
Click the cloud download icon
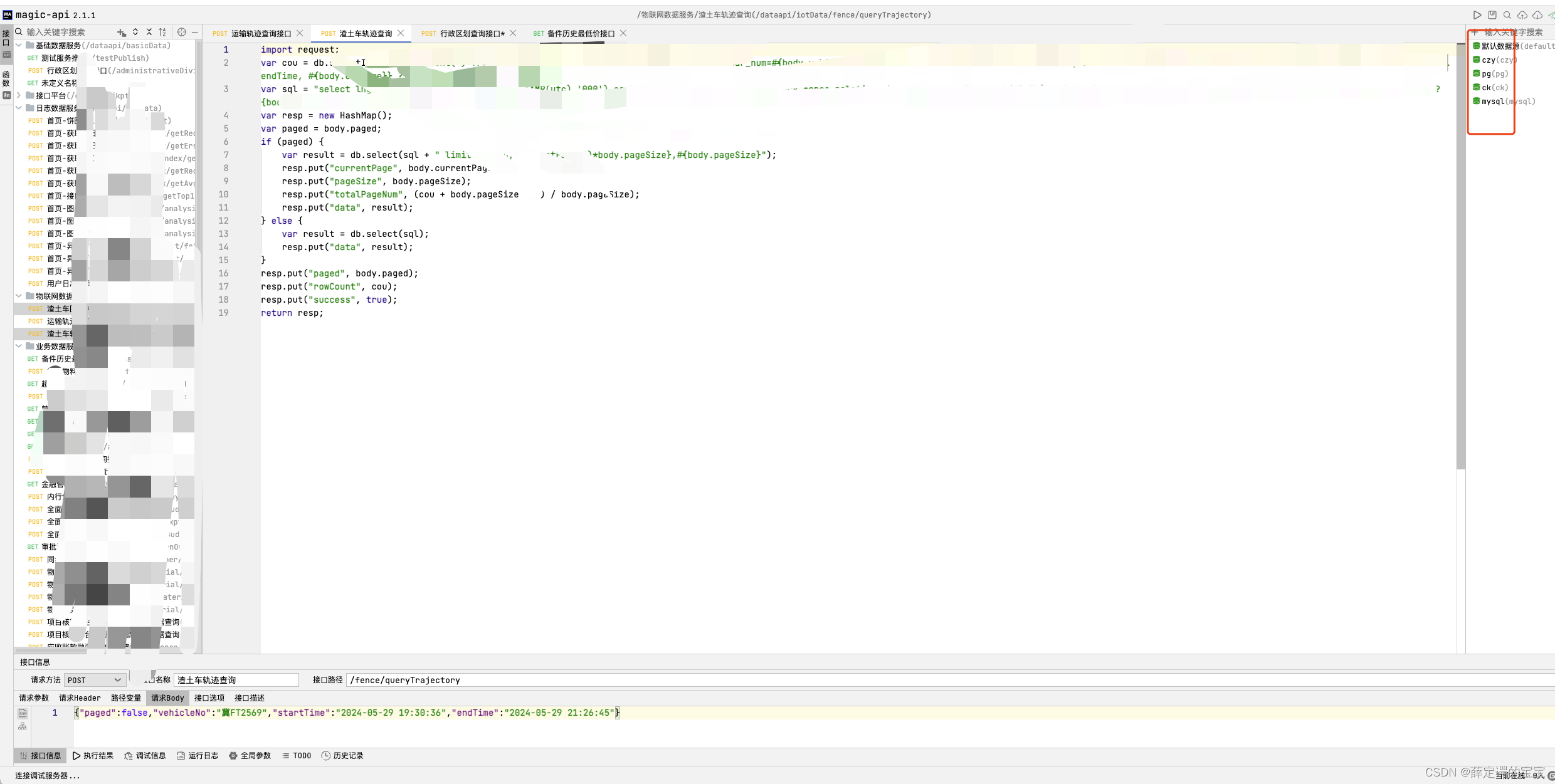(x=1537, y=15)
